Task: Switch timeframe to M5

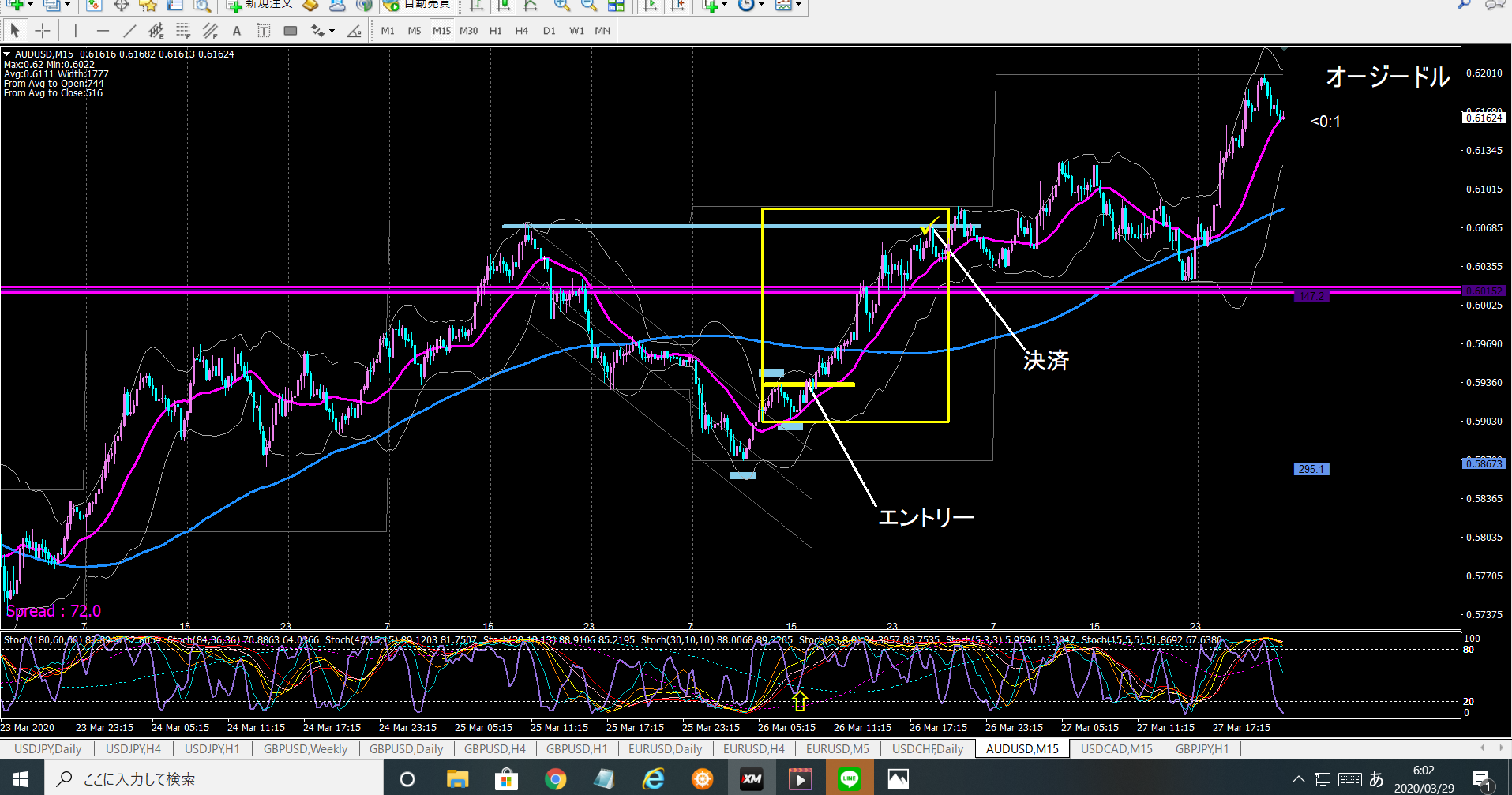Action: point(415,31)
